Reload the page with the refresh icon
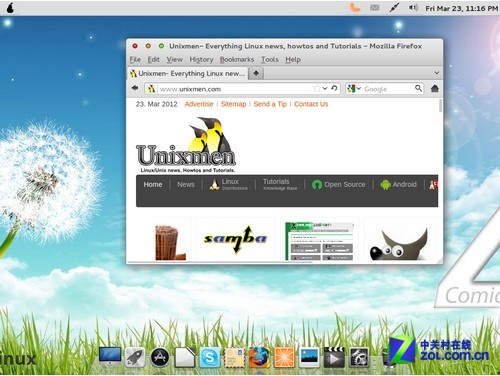The width and height of the screenshot is (500, 376). (334, 88)
